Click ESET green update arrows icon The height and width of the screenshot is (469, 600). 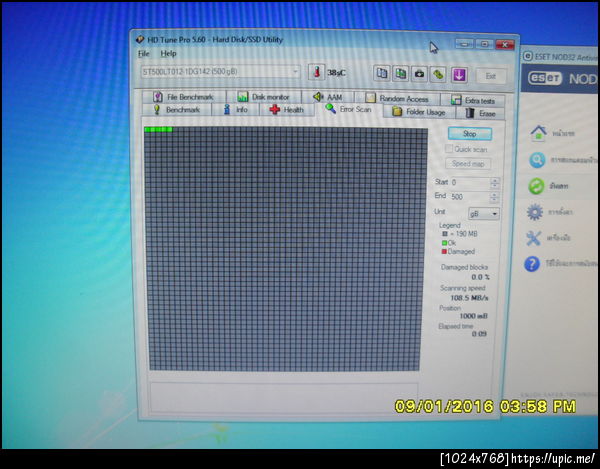(536, 186)
